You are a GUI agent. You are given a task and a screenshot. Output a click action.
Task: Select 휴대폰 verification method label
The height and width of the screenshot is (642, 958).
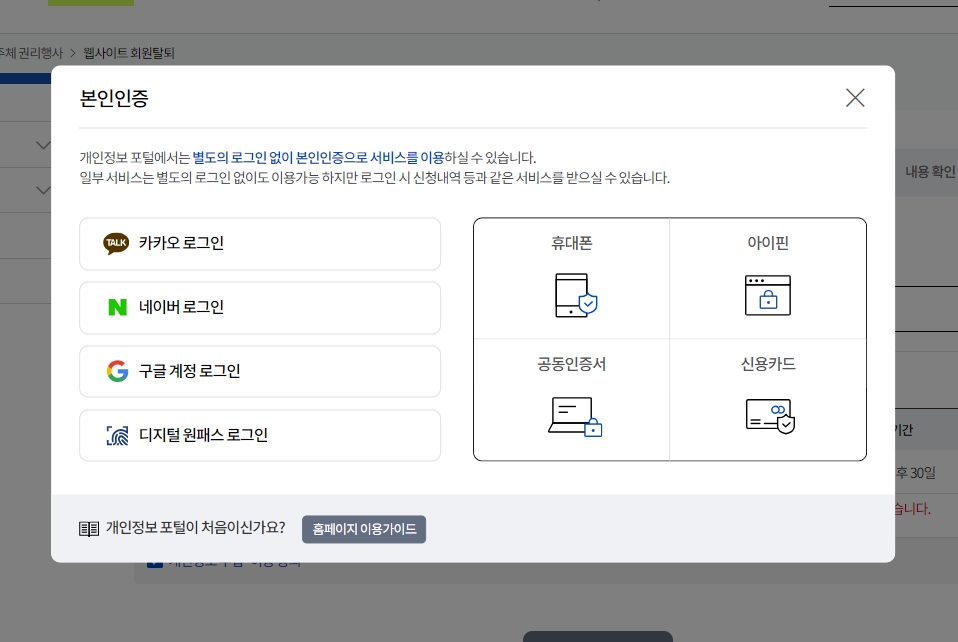572,243
